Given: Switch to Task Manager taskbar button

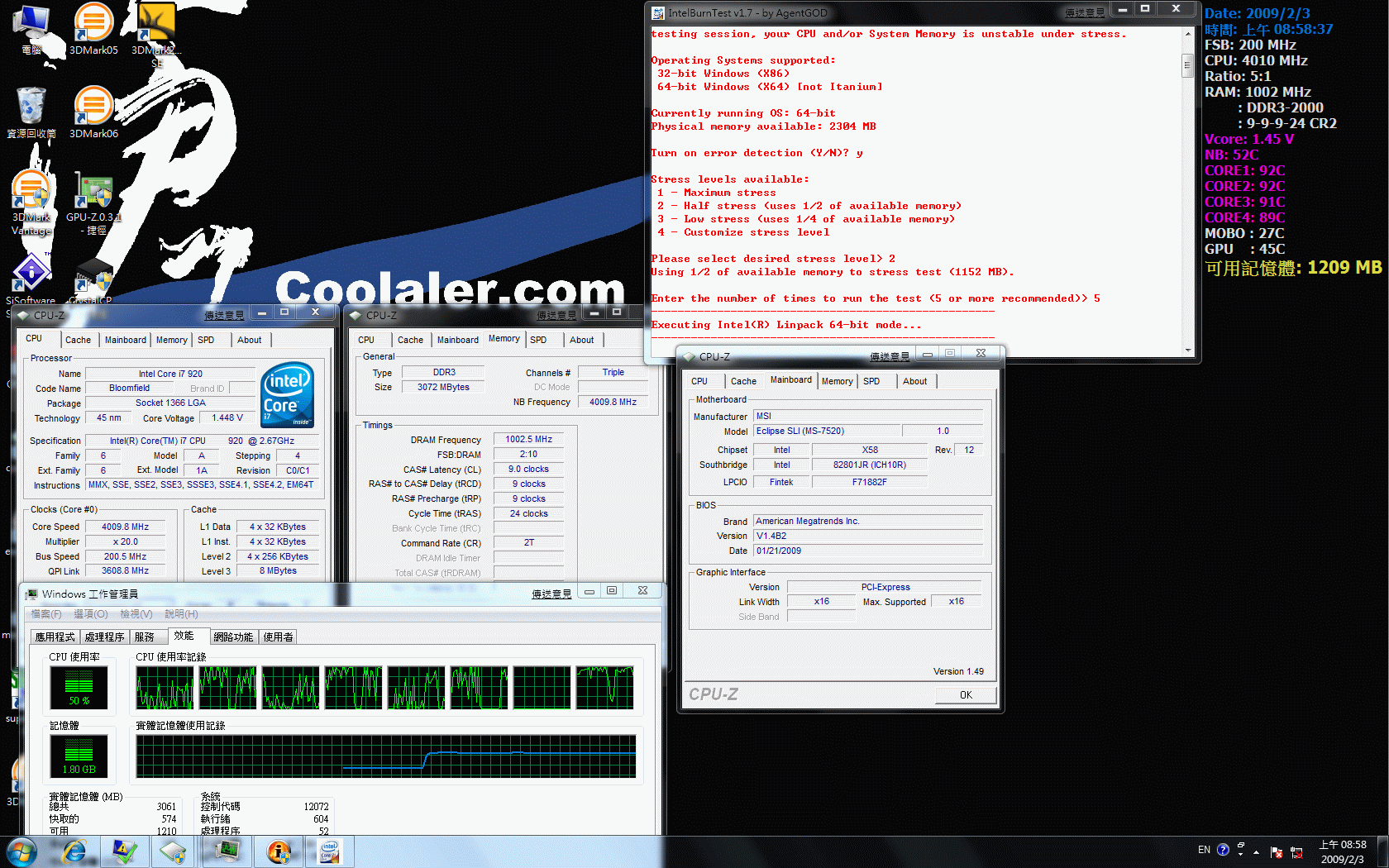Looking at the screenshot, I should pyautogui.click(x=228, y=851).
